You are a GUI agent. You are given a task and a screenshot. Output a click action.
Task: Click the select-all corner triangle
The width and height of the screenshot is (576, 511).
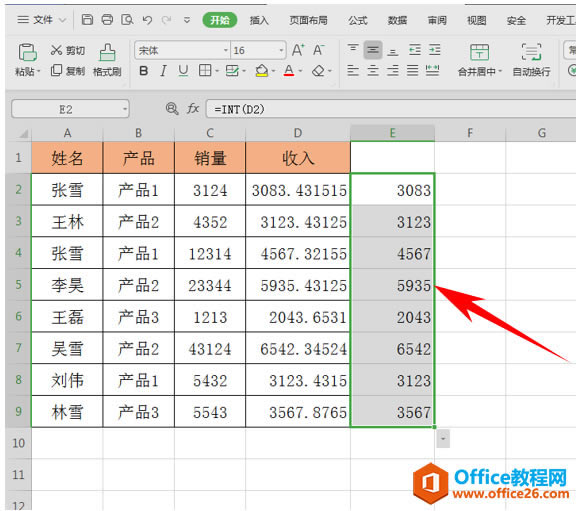24,133
